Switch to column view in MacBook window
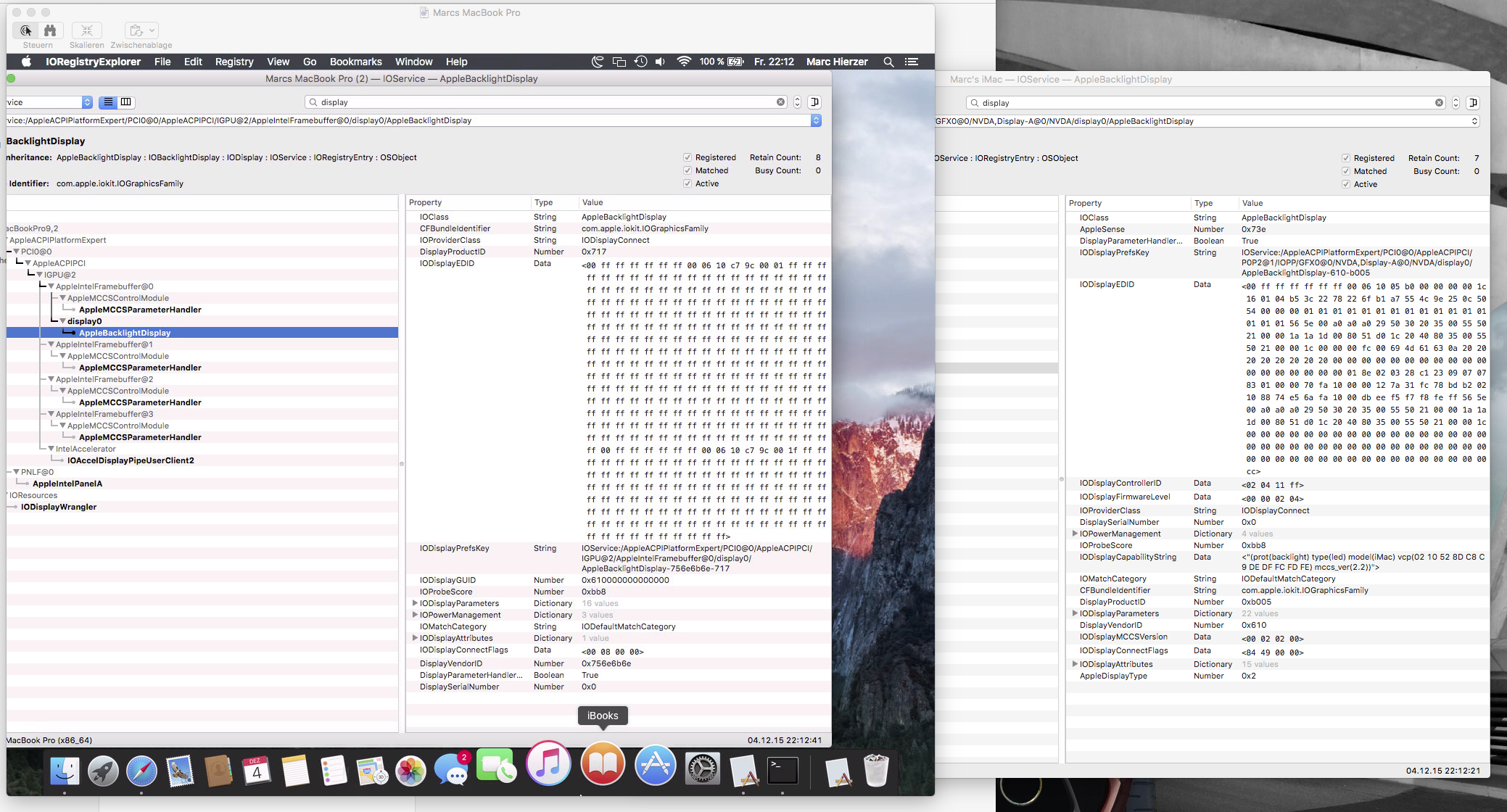Image resolution: width=1507 pixels, height=812 pixels. [x=126, y=102]
